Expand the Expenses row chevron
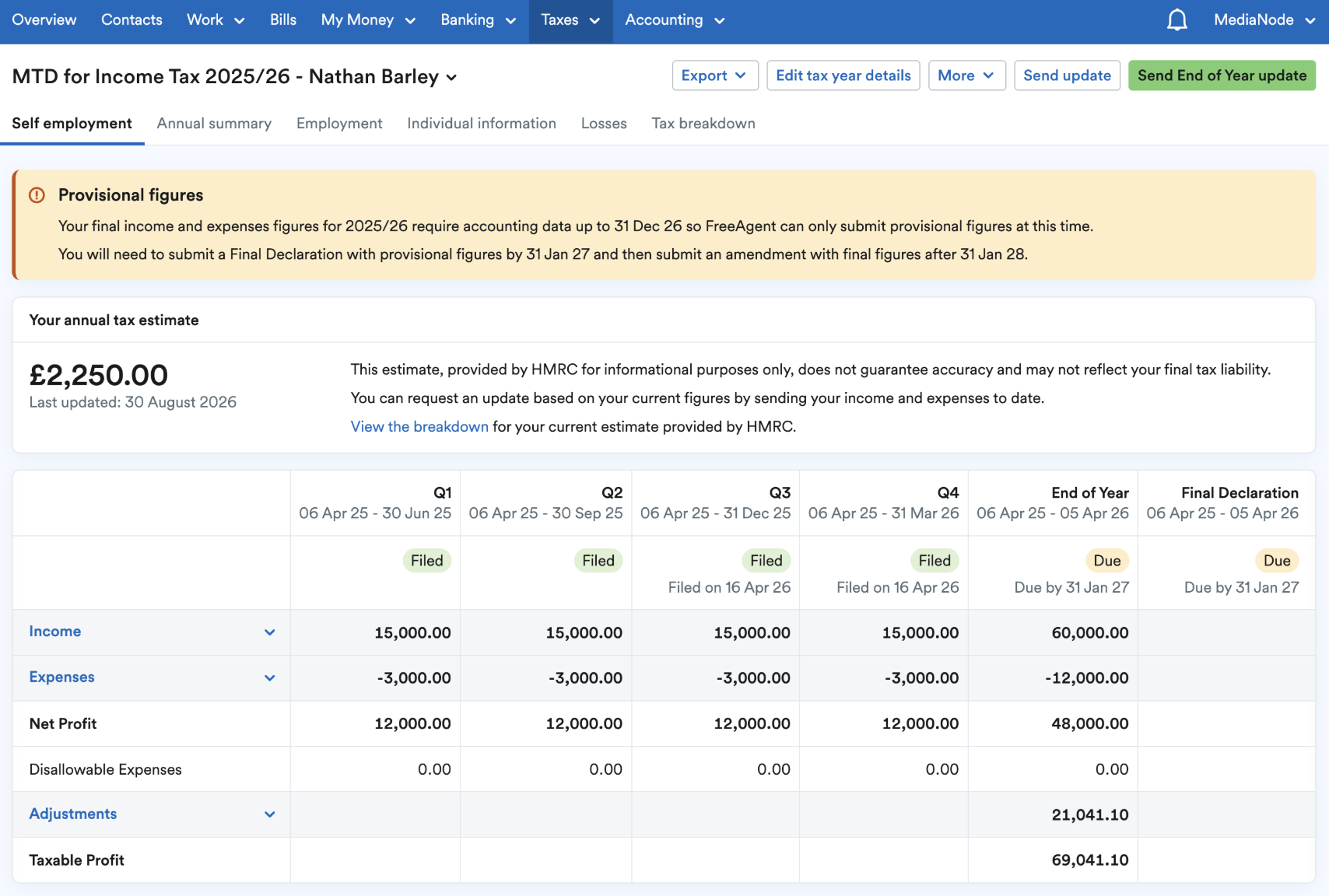Viewport: 1329px width, 896px height. (x=269, y=677)
